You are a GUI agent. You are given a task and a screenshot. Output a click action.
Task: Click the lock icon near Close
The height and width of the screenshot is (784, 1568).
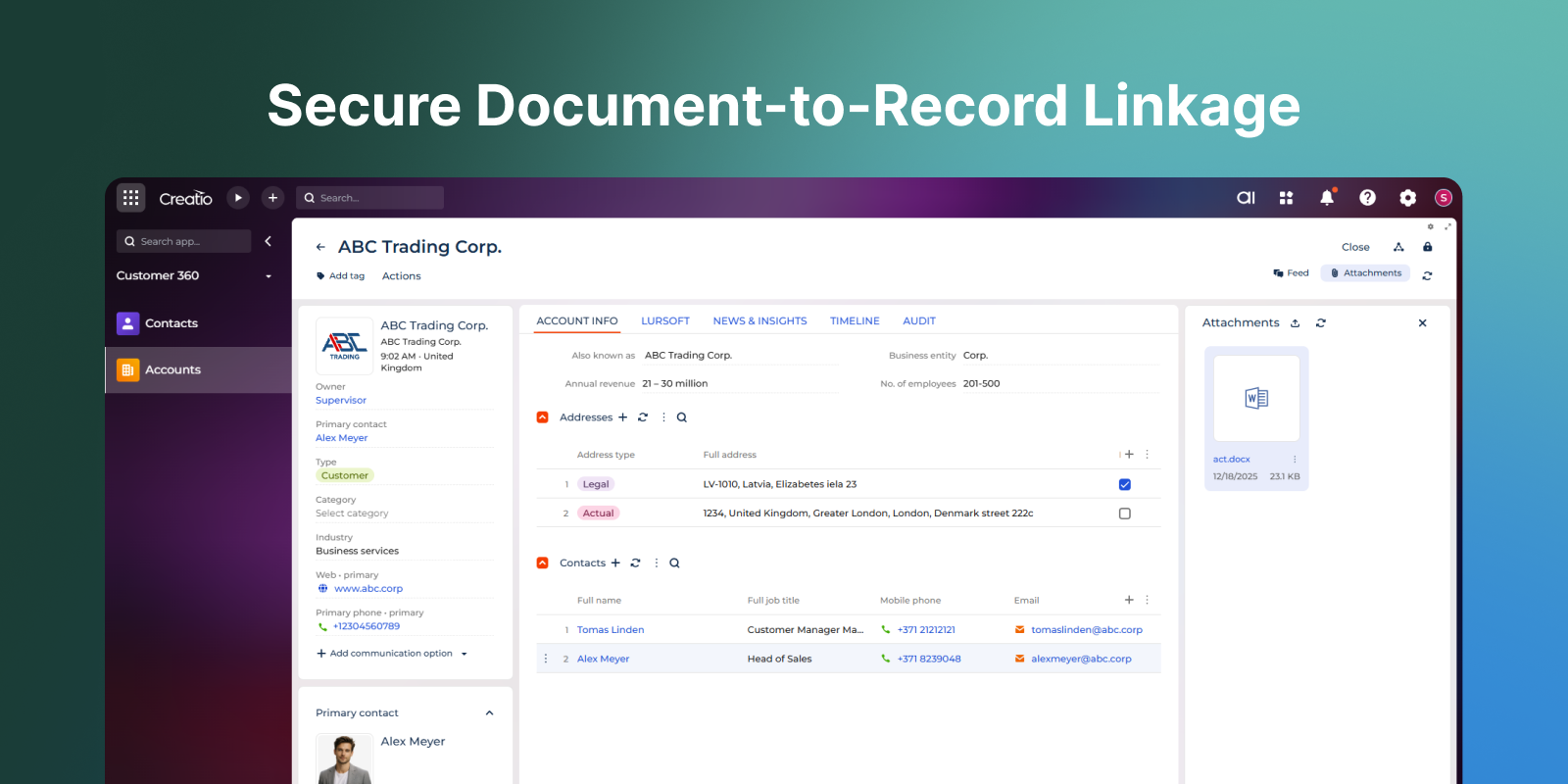click(1427, 247)
